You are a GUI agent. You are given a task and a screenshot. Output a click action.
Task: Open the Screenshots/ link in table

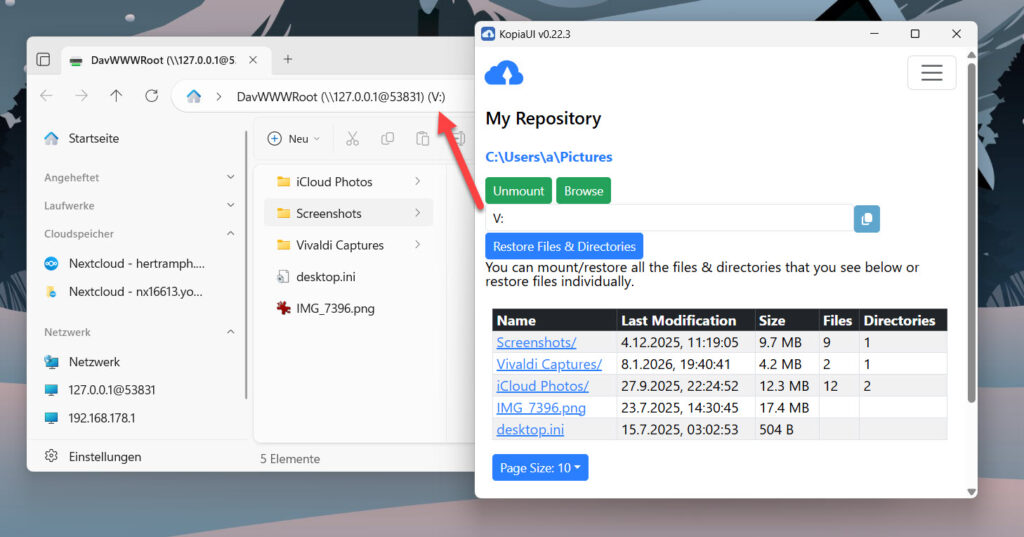(x=536, y=343)
